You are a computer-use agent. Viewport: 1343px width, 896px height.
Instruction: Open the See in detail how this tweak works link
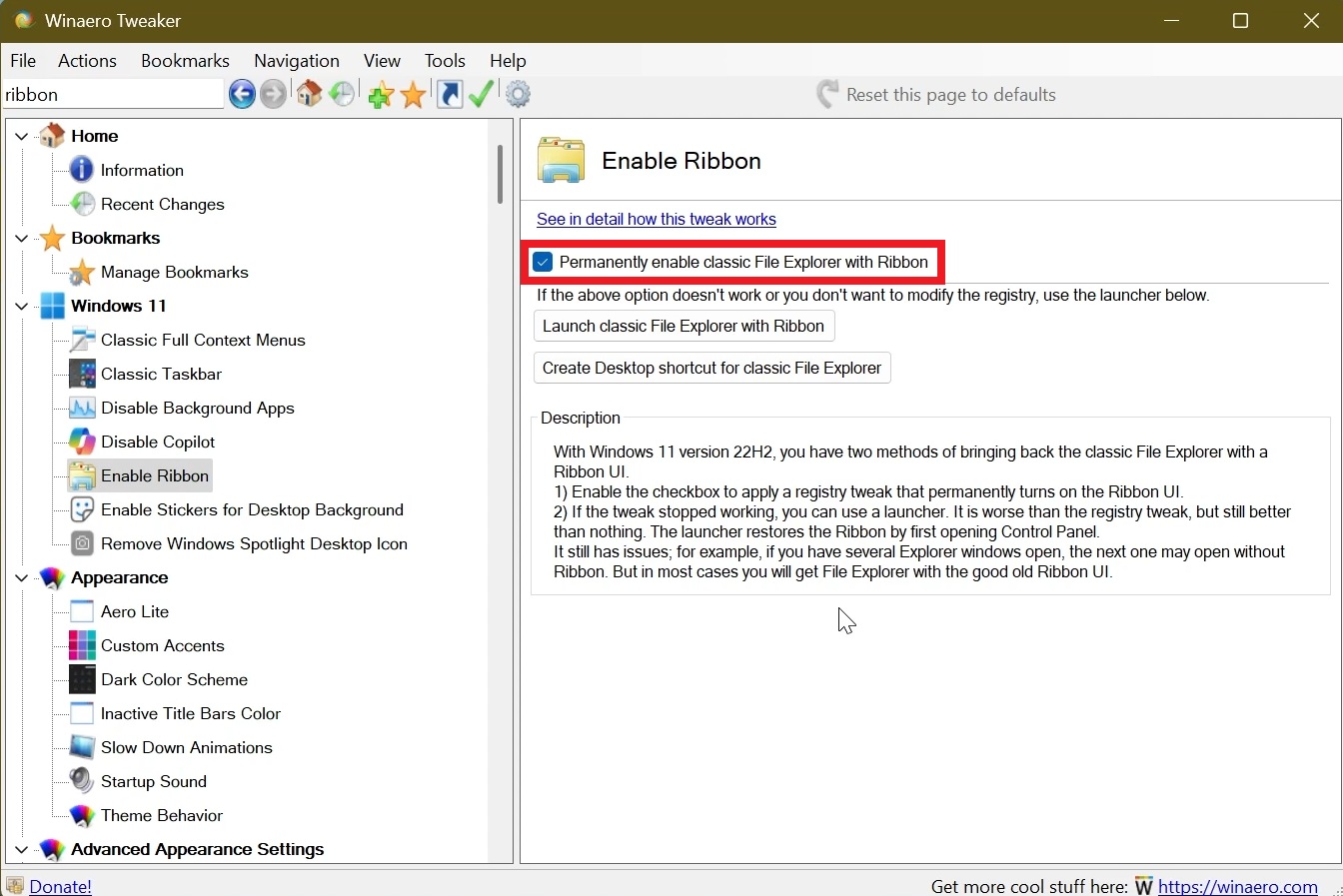[657, 220]
